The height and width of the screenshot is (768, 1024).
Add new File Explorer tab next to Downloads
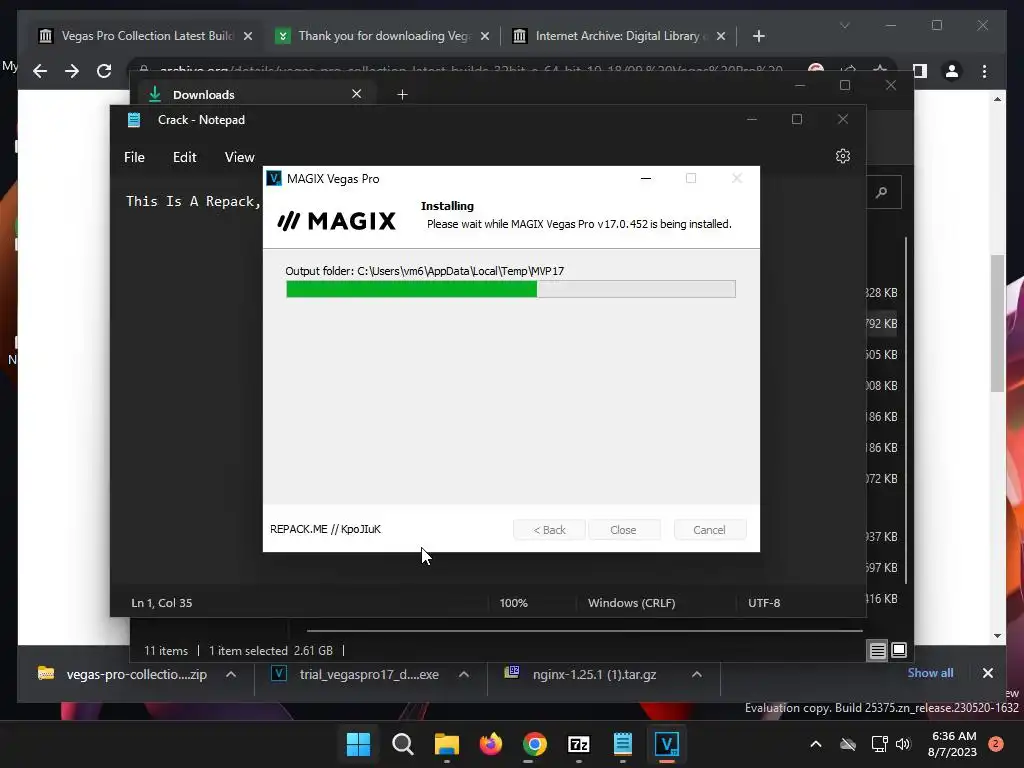402,95
